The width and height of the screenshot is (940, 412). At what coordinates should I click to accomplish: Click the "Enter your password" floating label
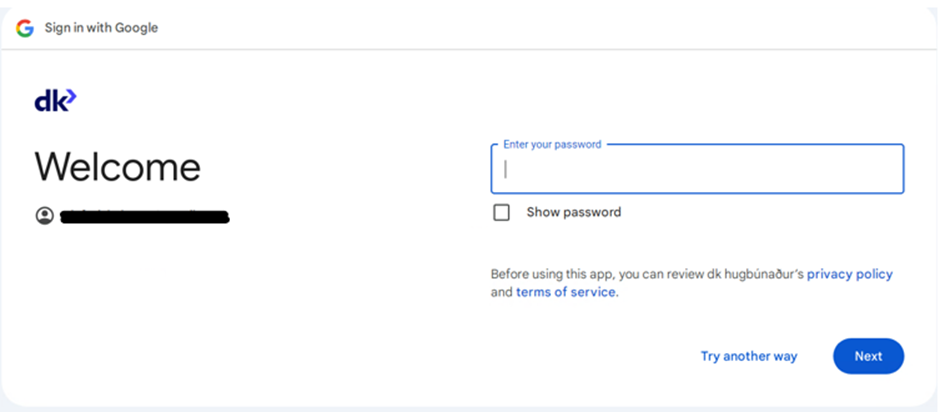pyautogui.click(x=552, y=145)
